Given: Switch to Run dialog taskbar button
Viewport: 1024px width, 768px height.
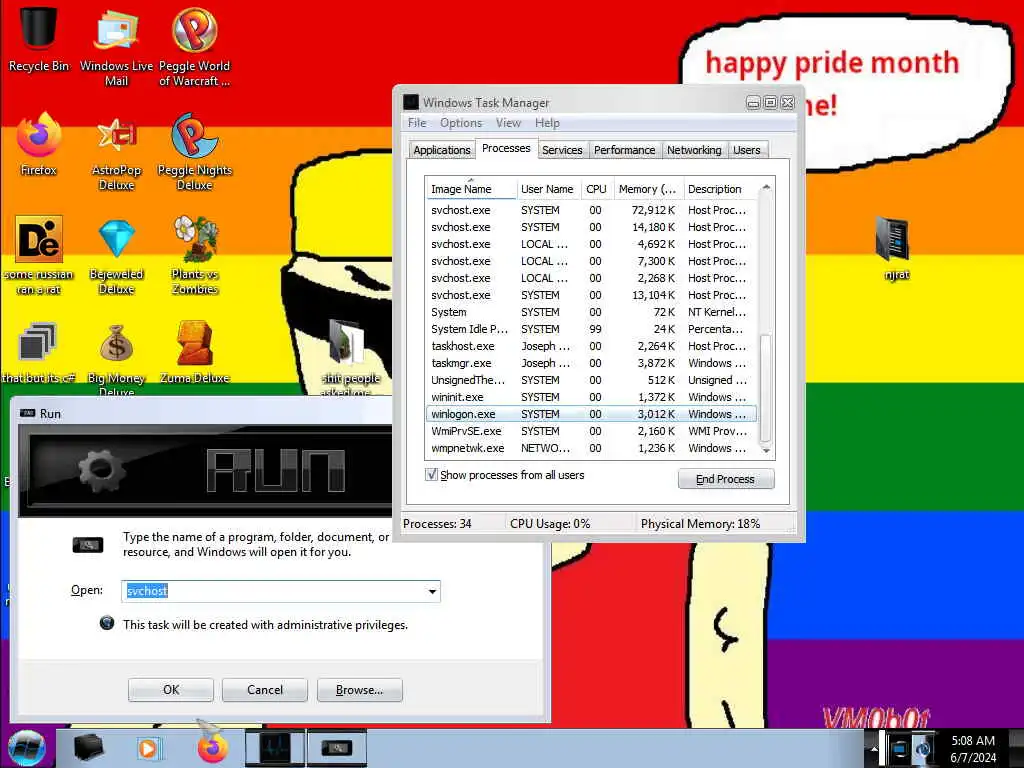Looking at the screenshot, I should click(x=336, y=748).
